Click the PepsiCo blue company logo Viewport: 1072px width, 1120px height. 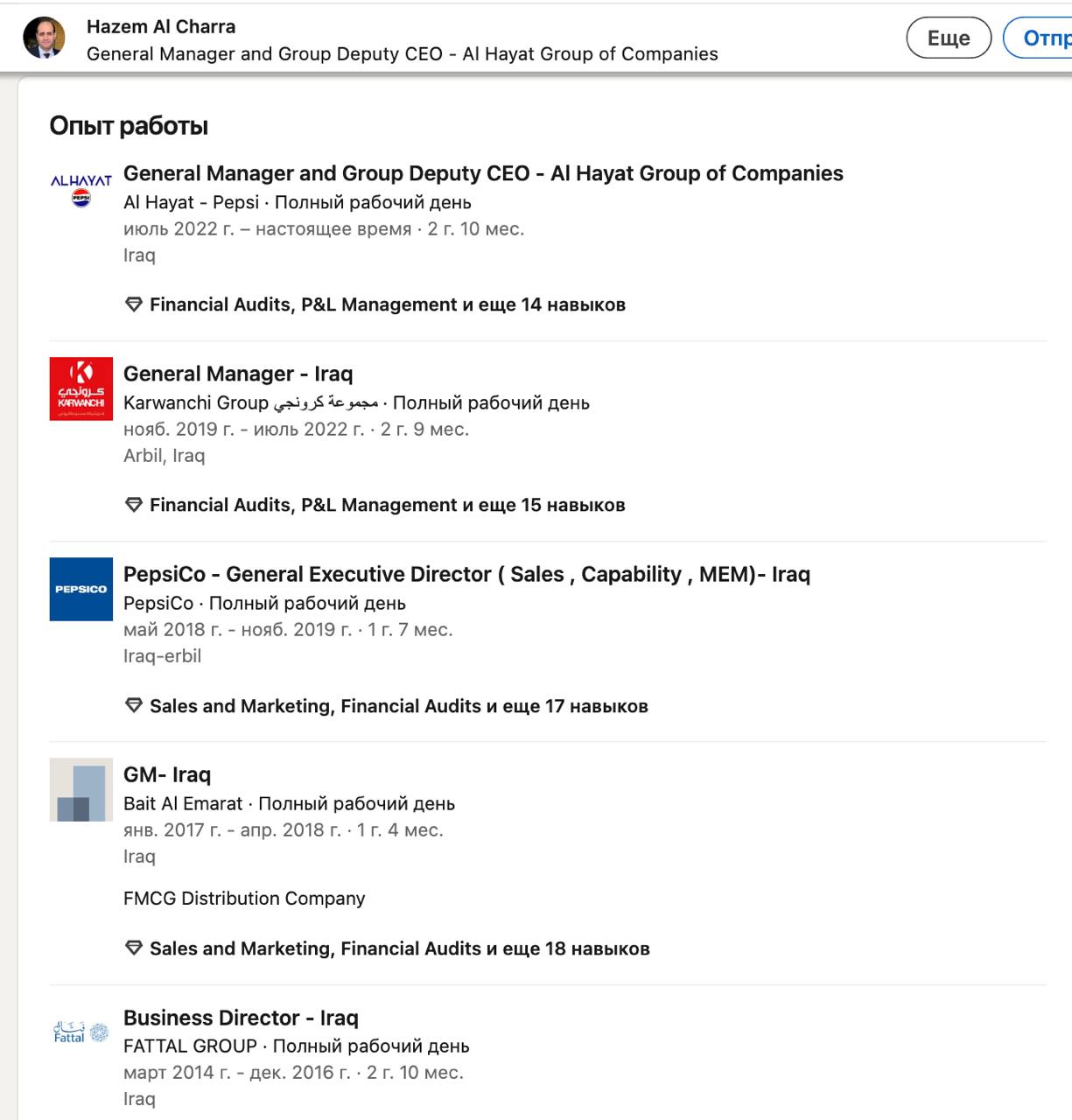tap(81, 589)
